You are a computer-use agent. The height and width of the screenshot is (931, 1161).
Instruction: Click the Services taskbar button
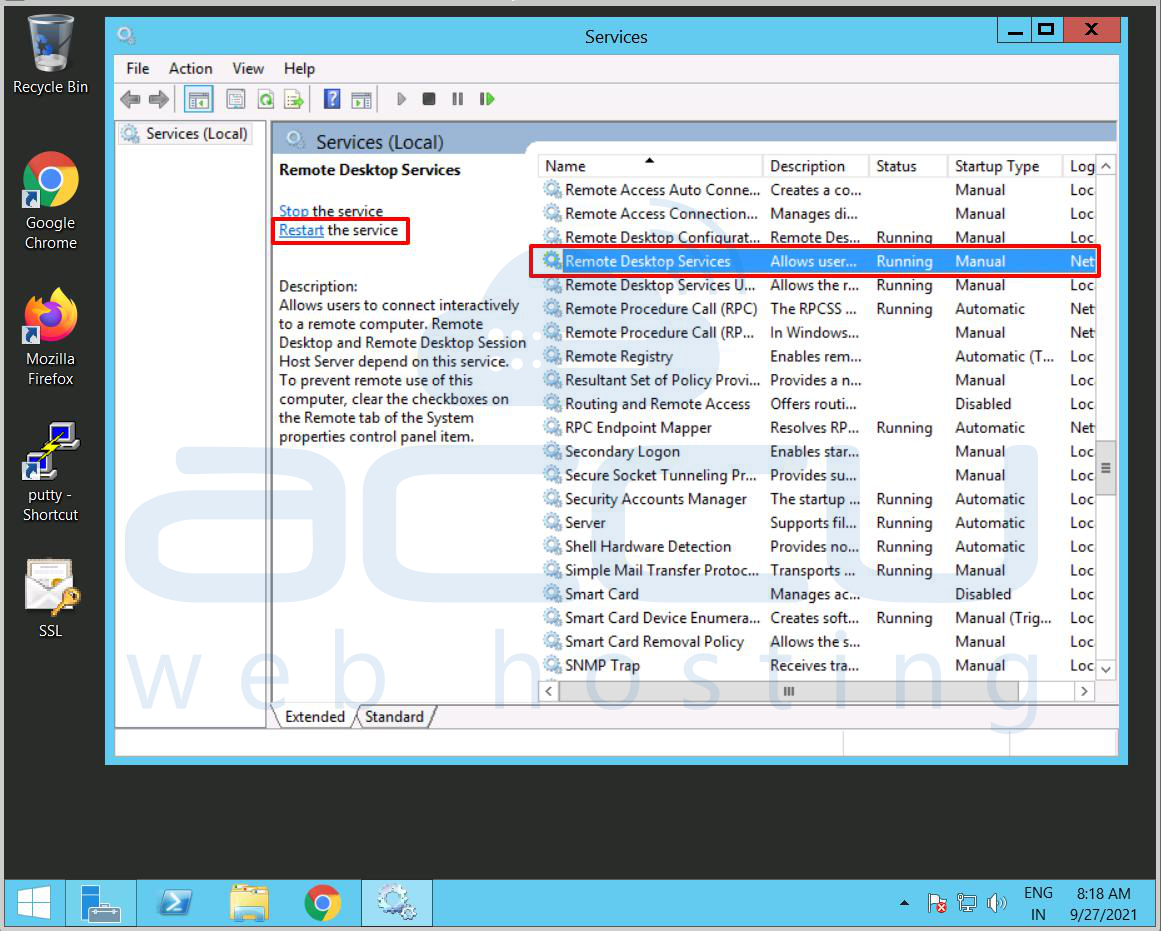pos(397,904)
